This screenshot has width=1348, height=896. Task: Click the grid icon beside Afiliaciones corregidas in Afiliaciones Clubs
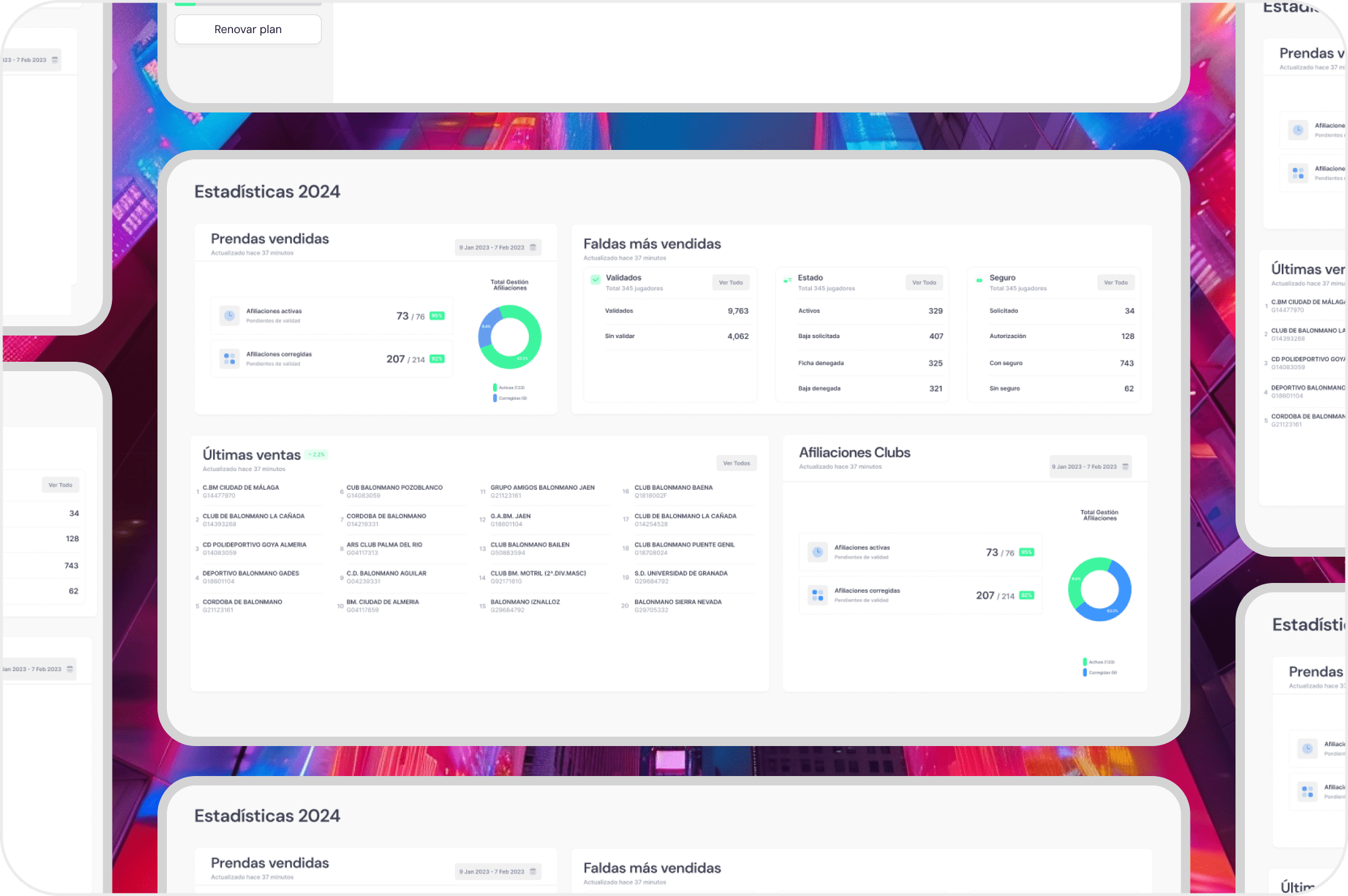pos(817,595)
